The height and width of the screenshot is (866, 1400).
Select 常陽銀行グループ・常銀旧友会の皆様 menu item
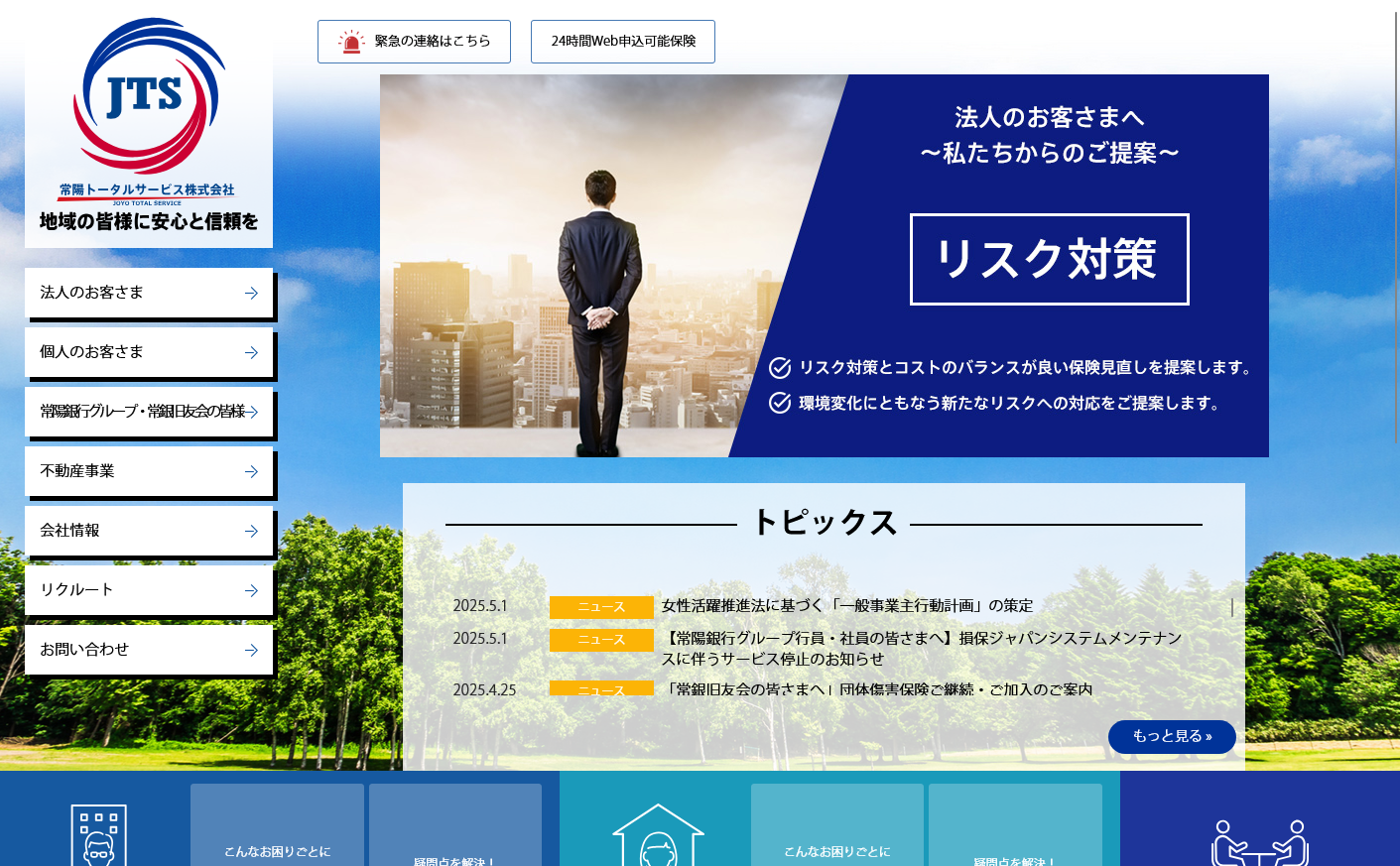(142, 412)
